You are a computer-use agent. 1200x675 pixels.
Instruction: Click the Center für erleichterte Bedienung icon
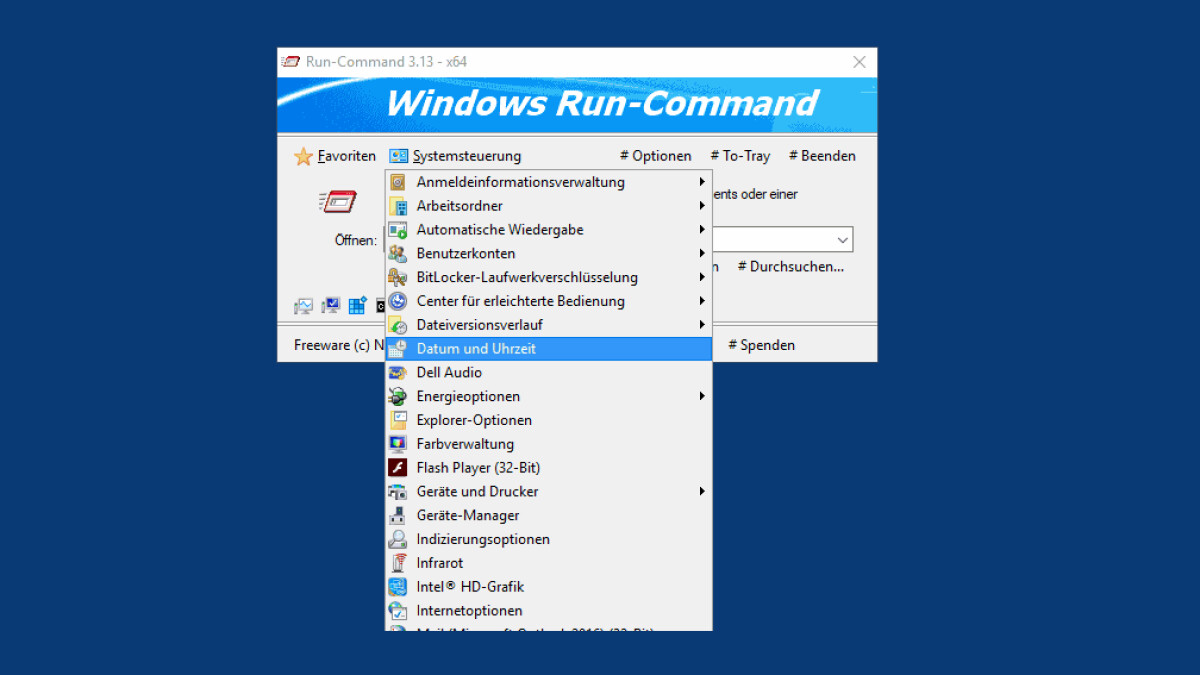pos(398,301)
